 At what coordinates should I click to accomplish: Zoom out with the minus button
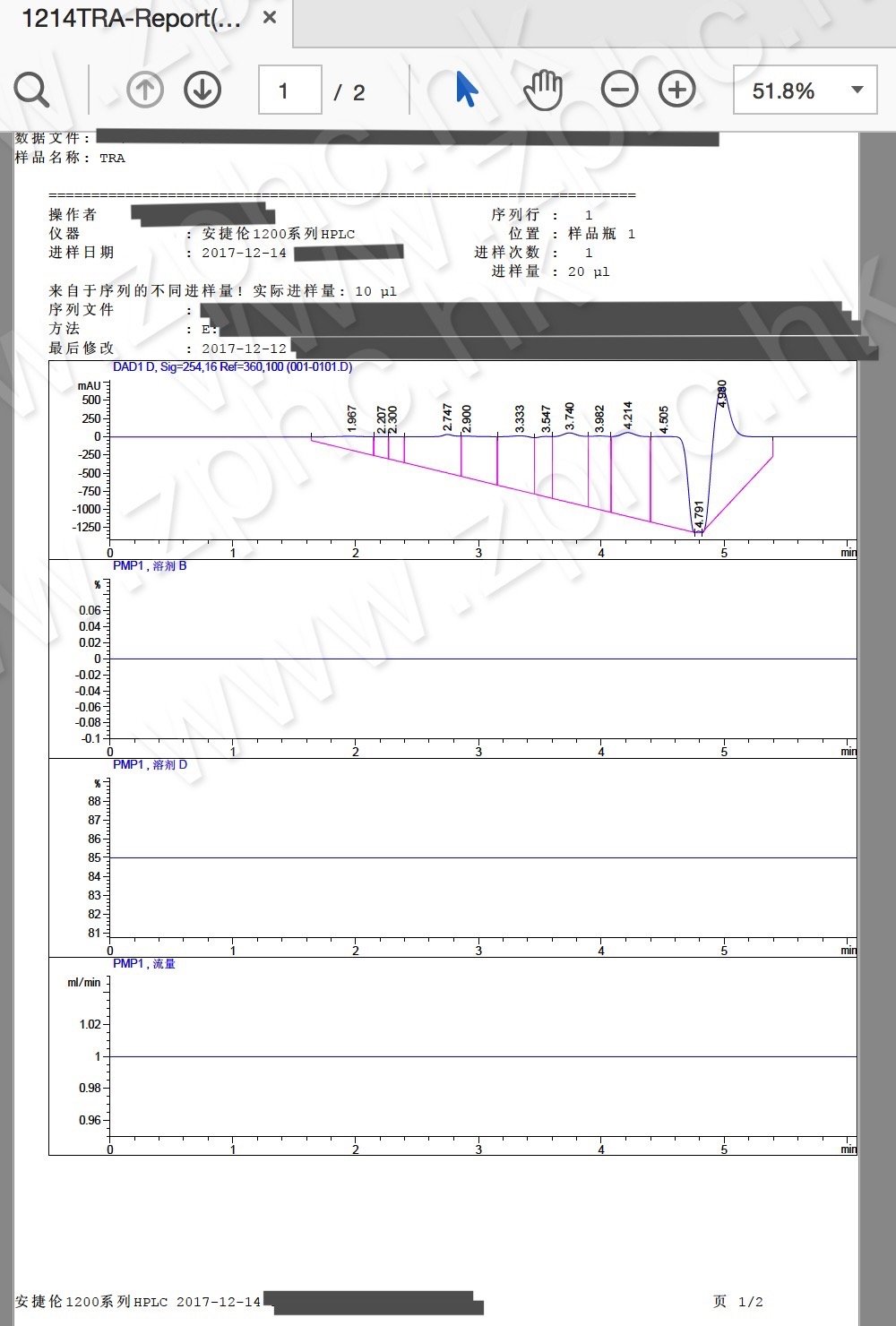619,90
